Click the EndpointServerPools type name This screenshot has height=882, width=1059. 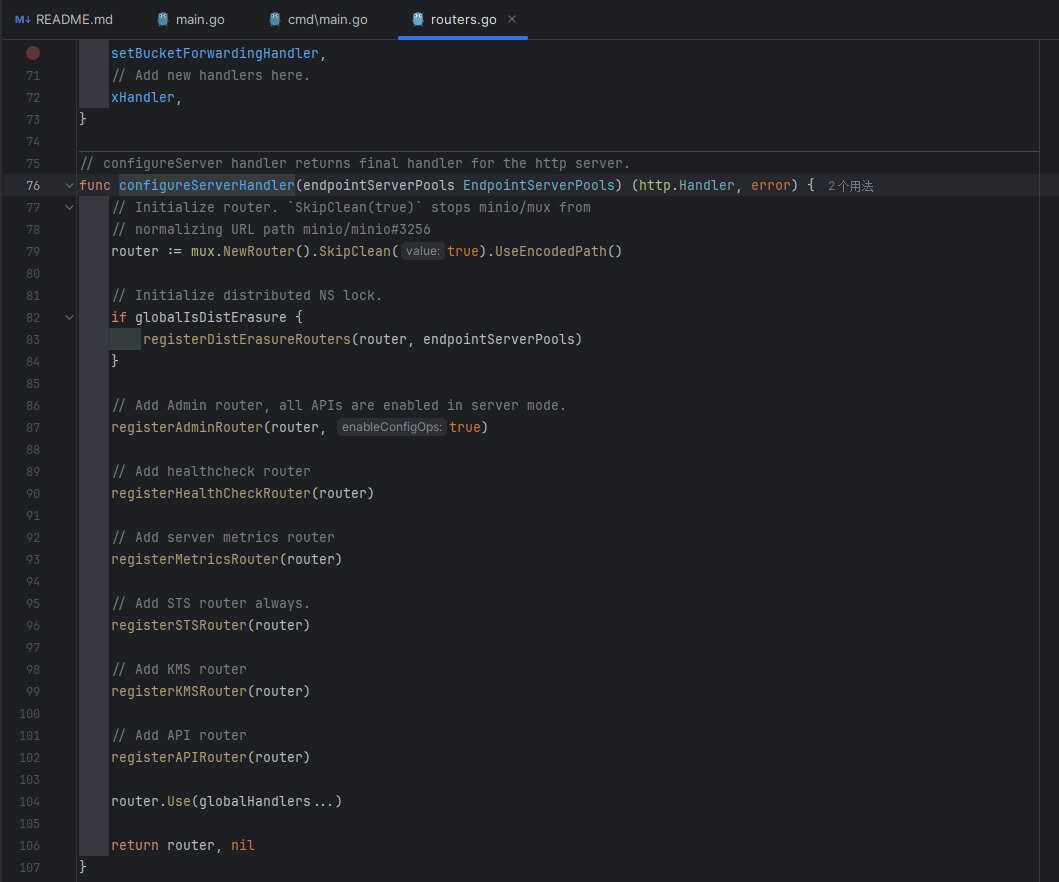click(x=538, y=185)
